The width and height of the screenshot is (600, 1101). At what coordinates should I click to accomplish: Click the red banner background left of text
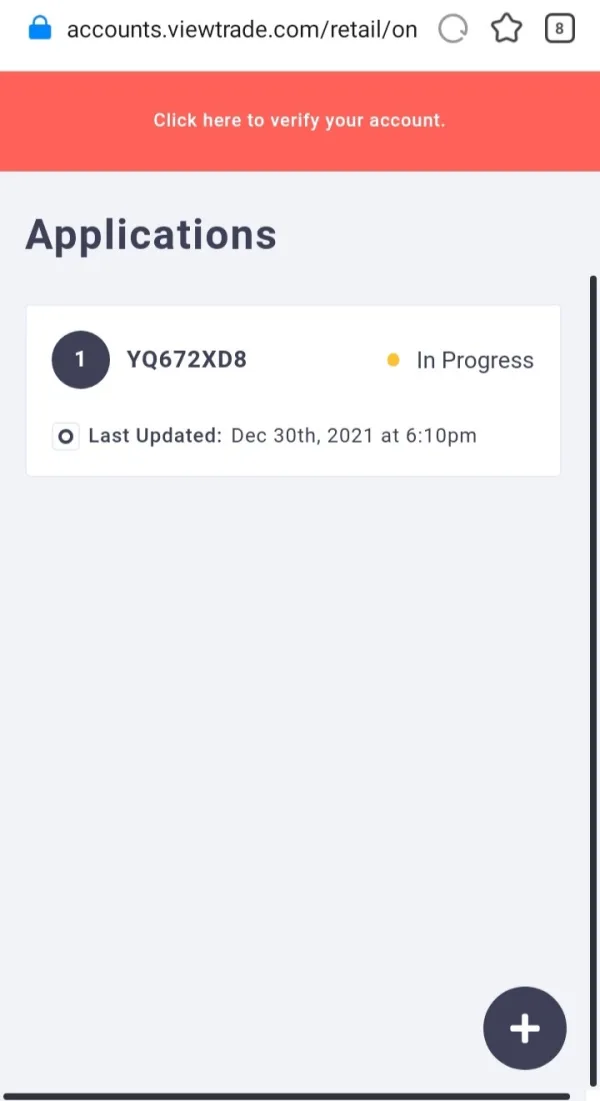click(70, 120)
